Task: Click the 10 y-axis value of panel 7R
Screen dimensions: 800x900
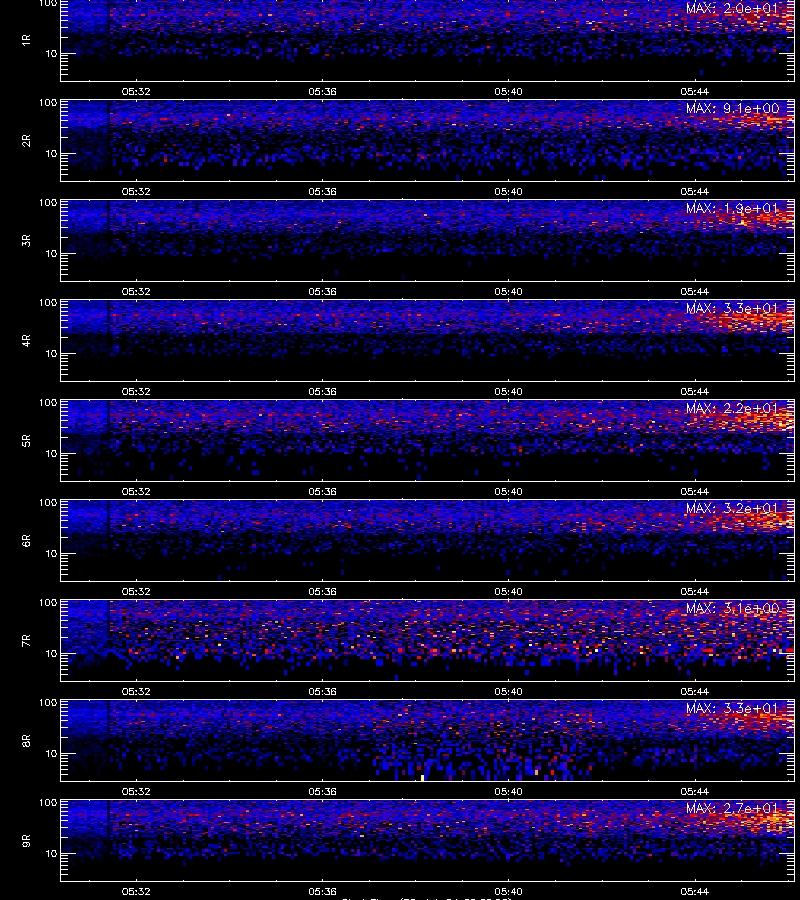Action: pos(51,653)
